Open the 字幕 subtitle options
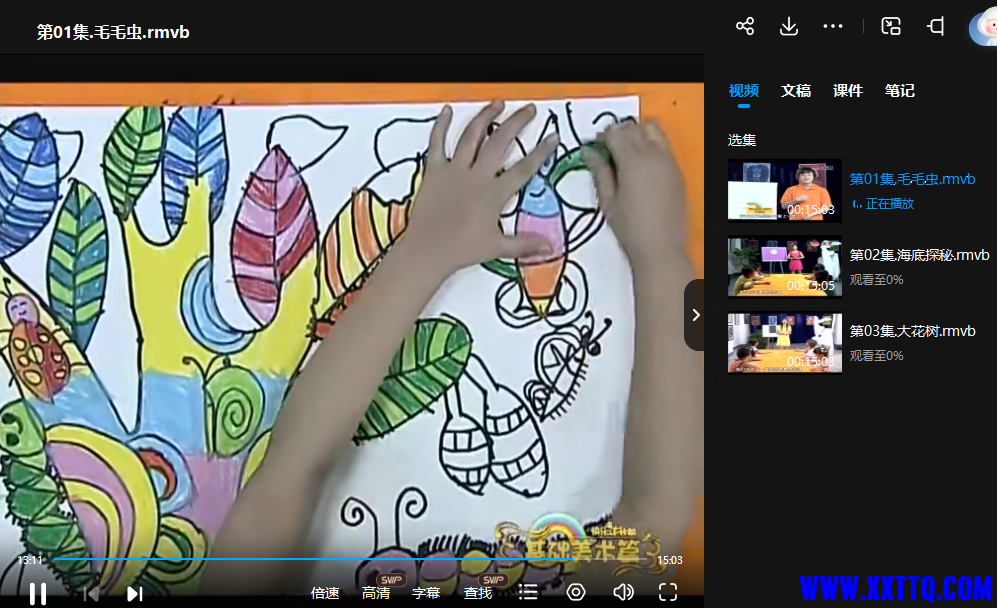 [426, 593]
